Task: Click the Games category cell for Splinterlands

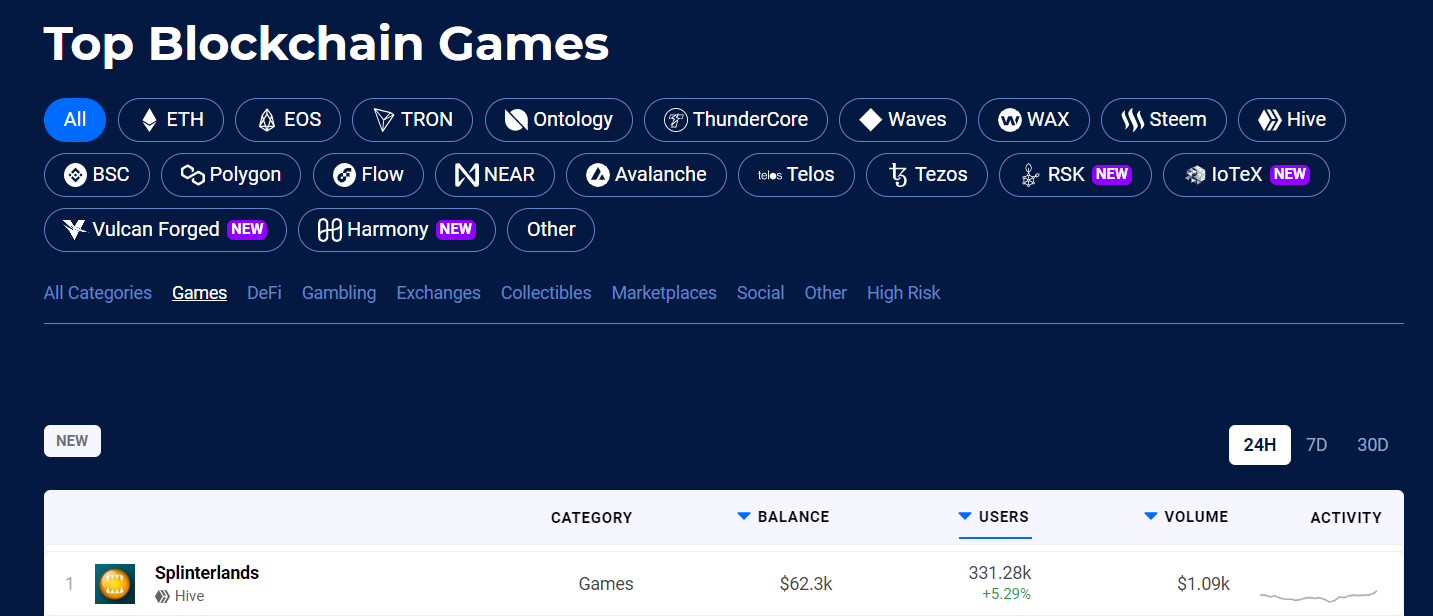Action: (x=606, y=584)
